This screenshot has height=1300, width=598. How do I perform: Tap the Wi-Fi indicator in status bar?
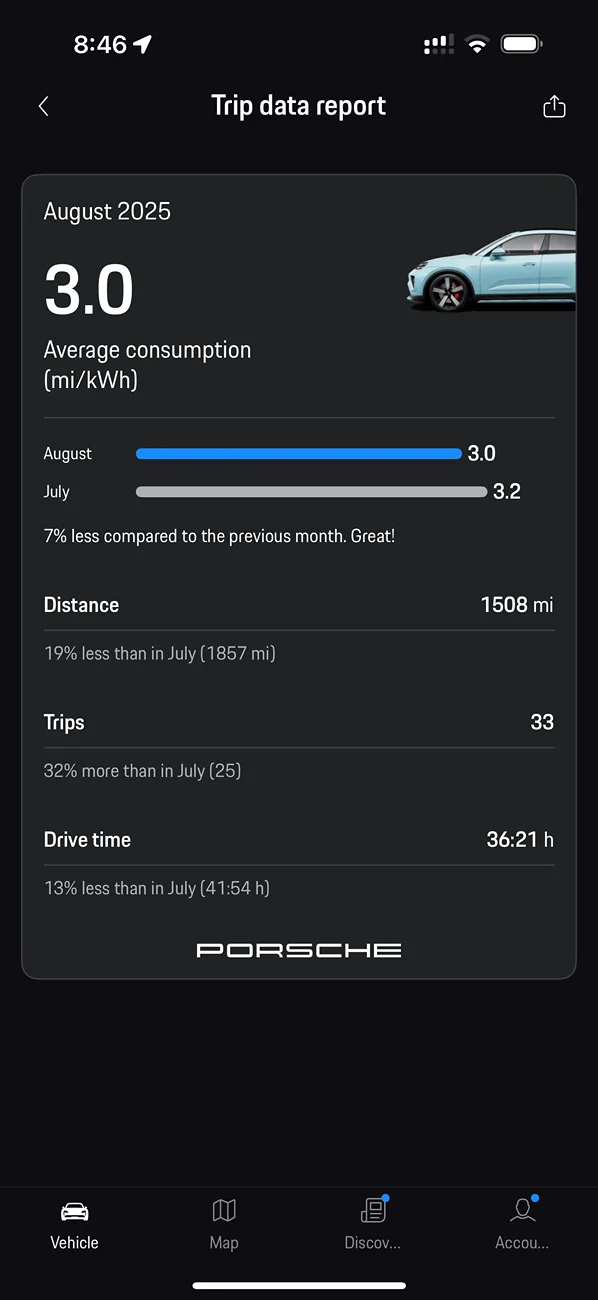pyautogui.click(x=477, y=43)
